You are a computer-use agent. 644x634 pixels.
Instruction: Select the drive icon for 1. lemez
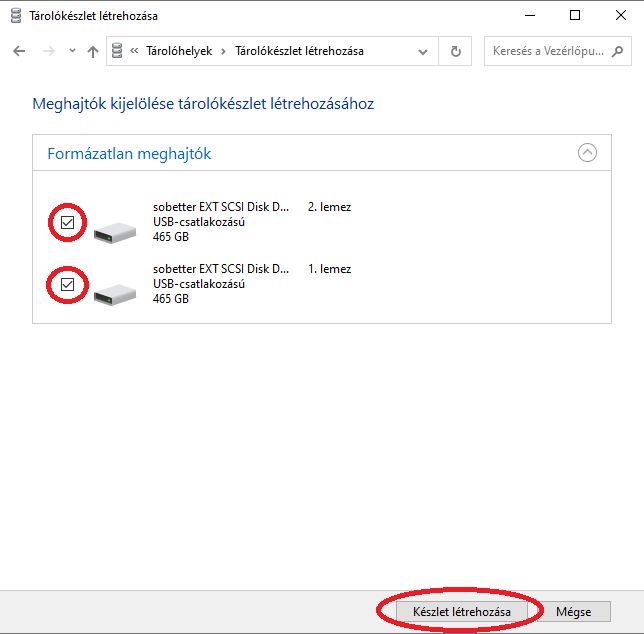[x=115, y=293]
